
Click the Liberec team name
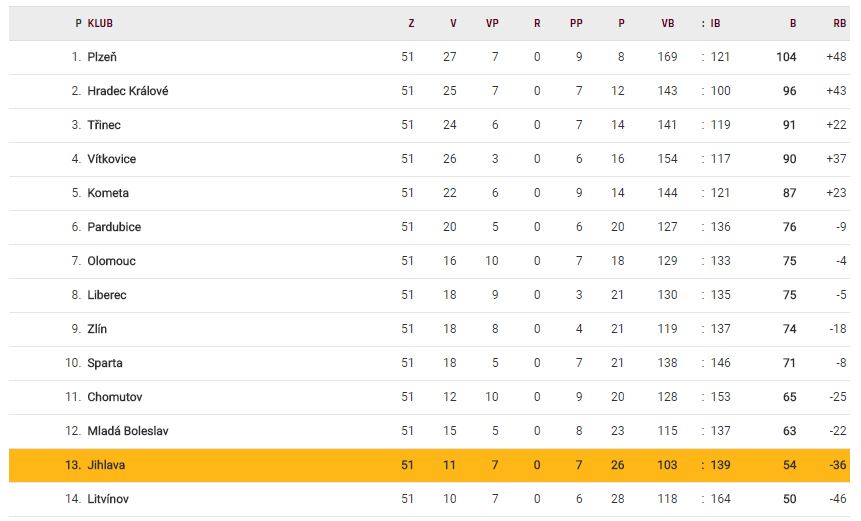[107, 295]
